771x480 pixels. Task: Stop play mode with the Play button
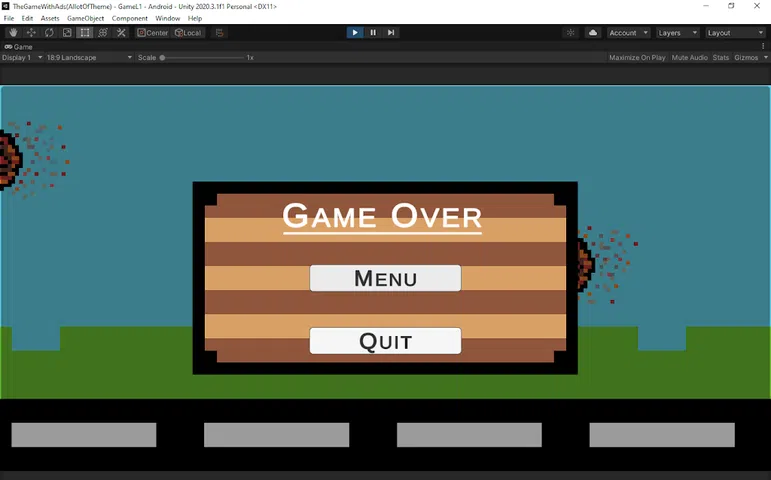click(x=354, y=33)
